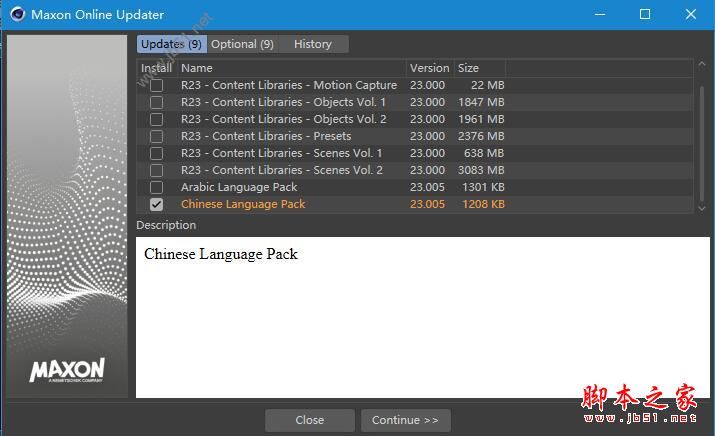Select the Presets library checkbox
Screen dimensions: 715x436
pyautogui.click(x=156, y=137)
